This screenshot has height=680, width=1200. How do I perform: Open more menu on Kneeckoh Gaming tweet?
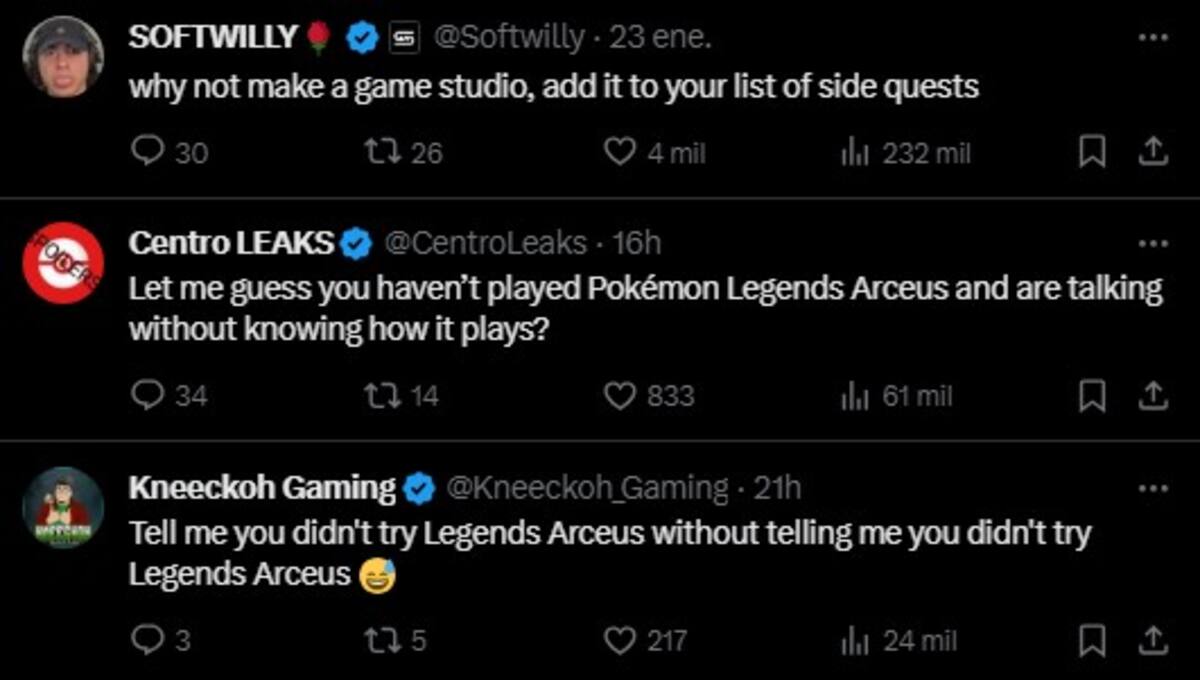1152,489
